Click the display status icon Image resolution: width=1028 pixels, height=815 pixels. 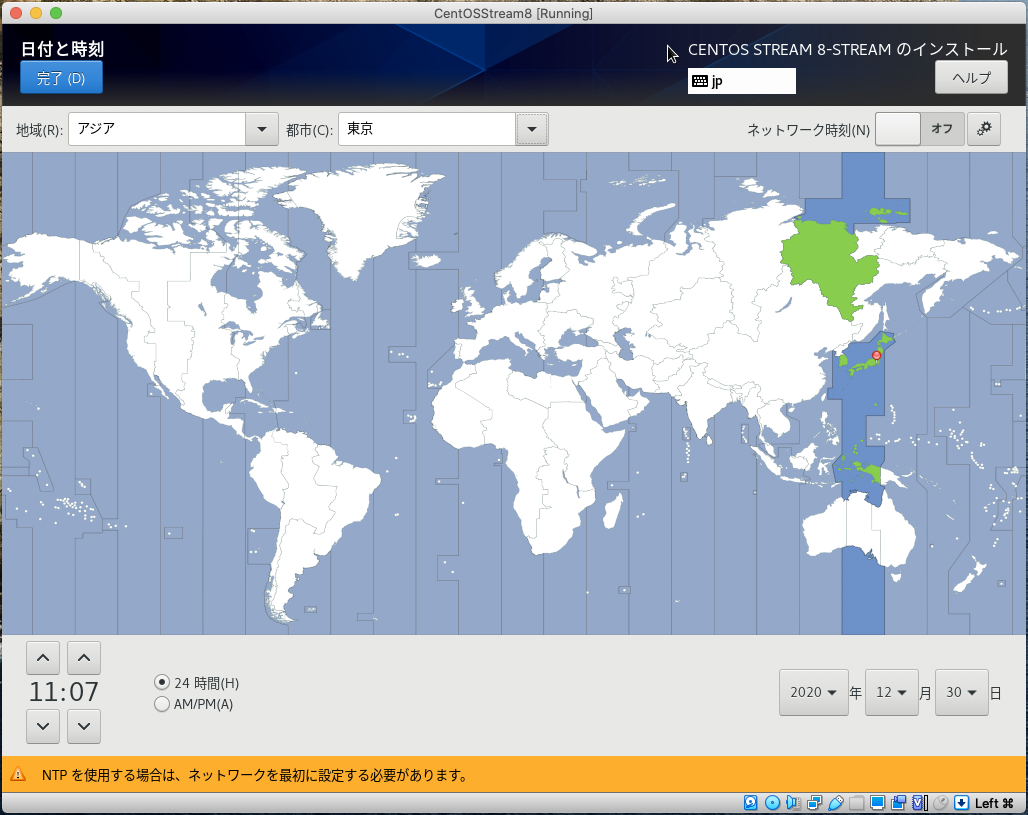coord(878,803)
